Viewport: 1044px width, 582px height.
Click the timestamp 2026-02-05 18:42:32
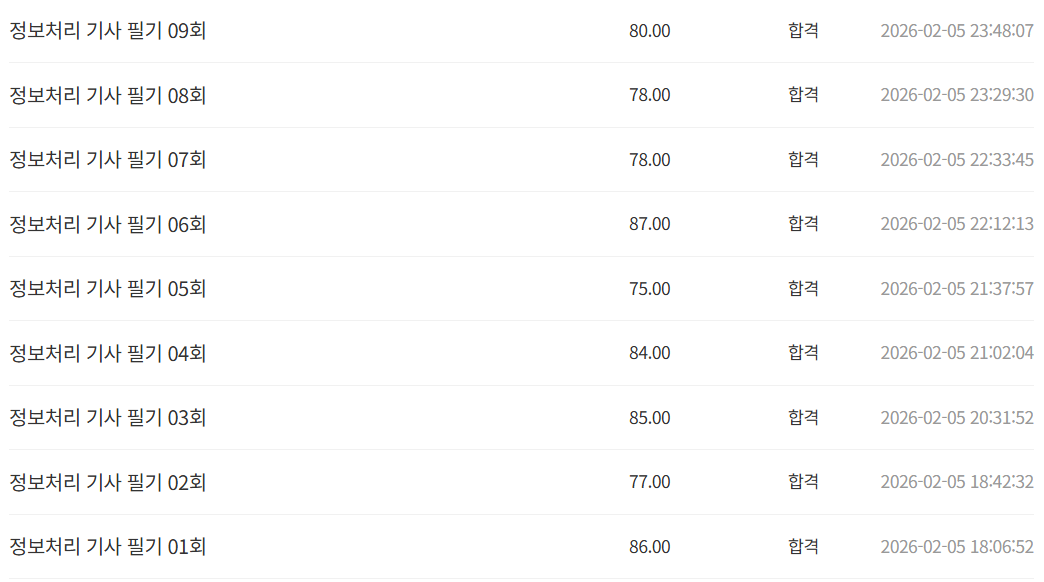point(957,481)
